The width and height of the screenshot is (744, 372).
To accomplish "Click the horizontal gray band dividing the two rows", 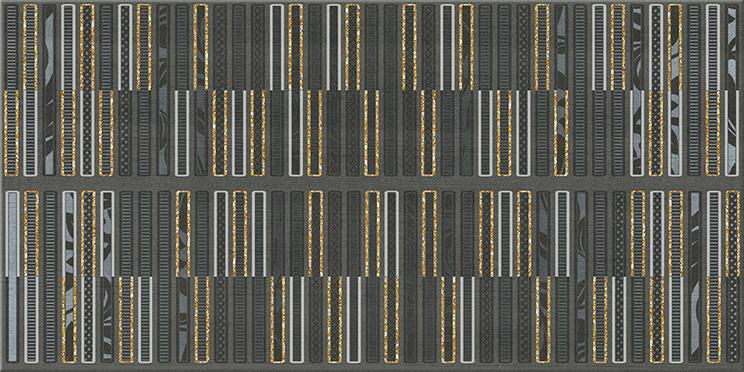I will click(372, 183).
